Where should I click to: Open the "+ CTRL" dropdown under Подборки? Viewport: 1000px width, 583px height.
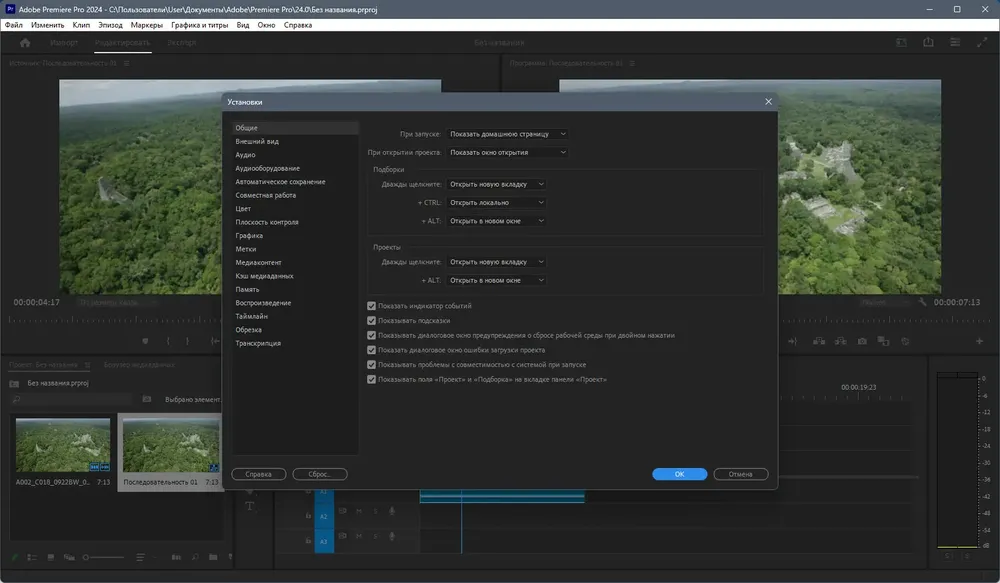(x=497, y=202)
